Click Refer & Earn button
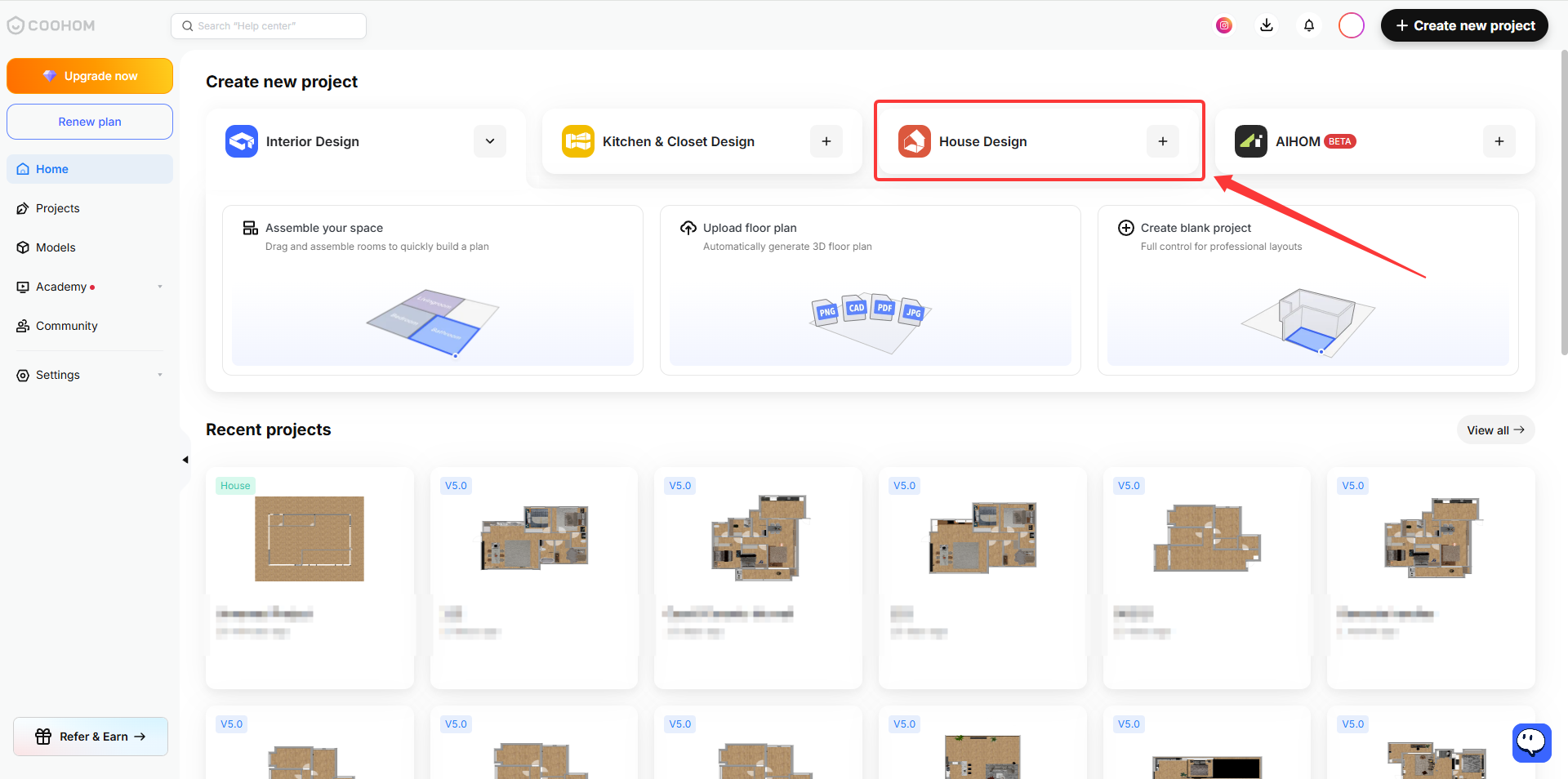The image size is (1568, 779). tap(91, 737)
